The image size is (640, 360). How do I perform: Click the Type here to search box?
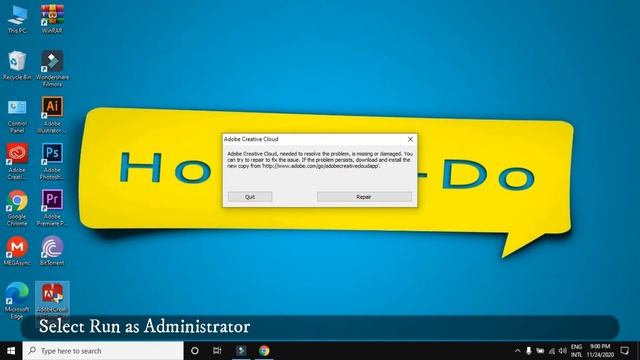[103, 351]
